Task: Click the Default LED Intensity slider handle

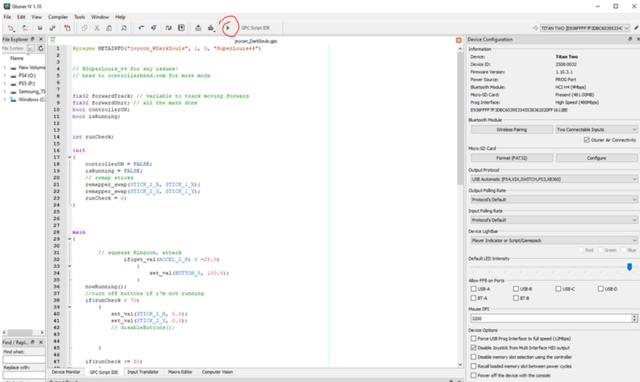Action: click(629, 267)
